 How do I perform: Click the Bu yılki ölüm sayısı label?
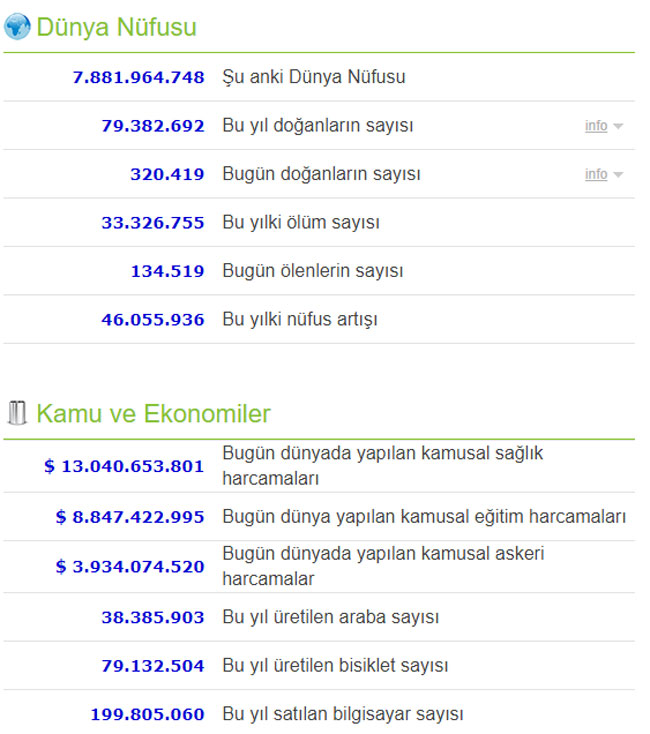pos(300,222)
